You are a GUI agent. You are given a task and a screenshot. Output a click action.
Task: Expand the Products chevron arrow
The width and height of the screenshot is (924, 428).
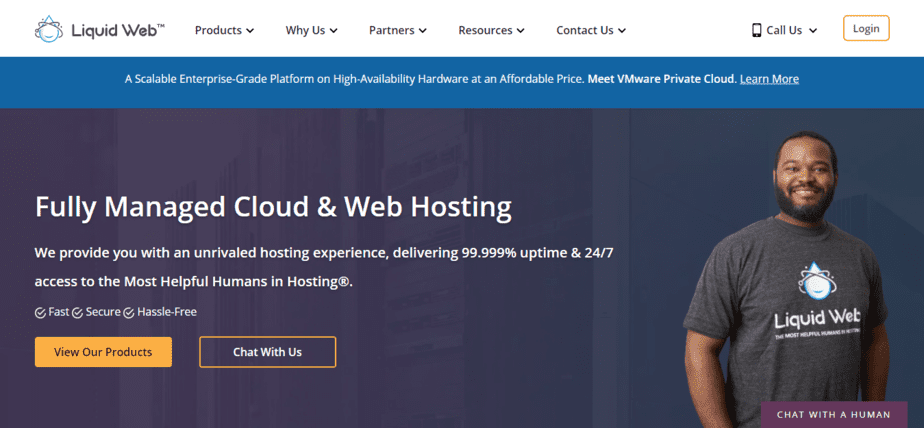250,31
